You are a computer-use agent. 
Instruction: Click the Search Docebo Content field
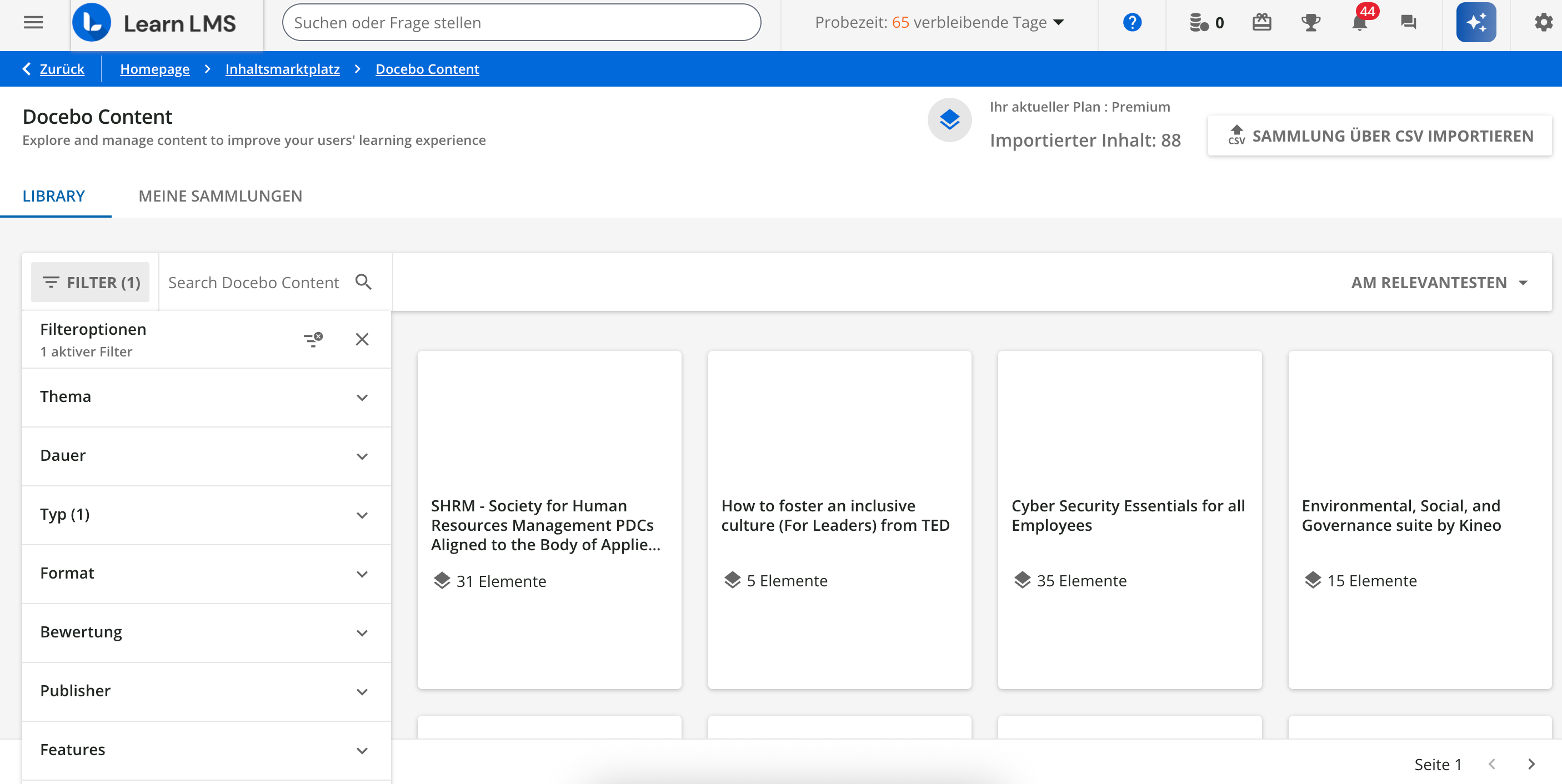point(254,283)
